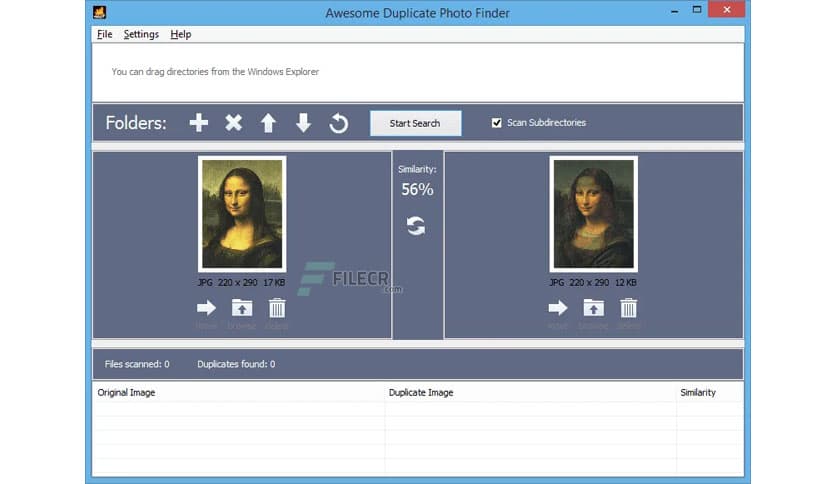Click the 'Duplicates found: 0' status text
The height and width of the screenshot is (484, 836).
tap(236, 364)
